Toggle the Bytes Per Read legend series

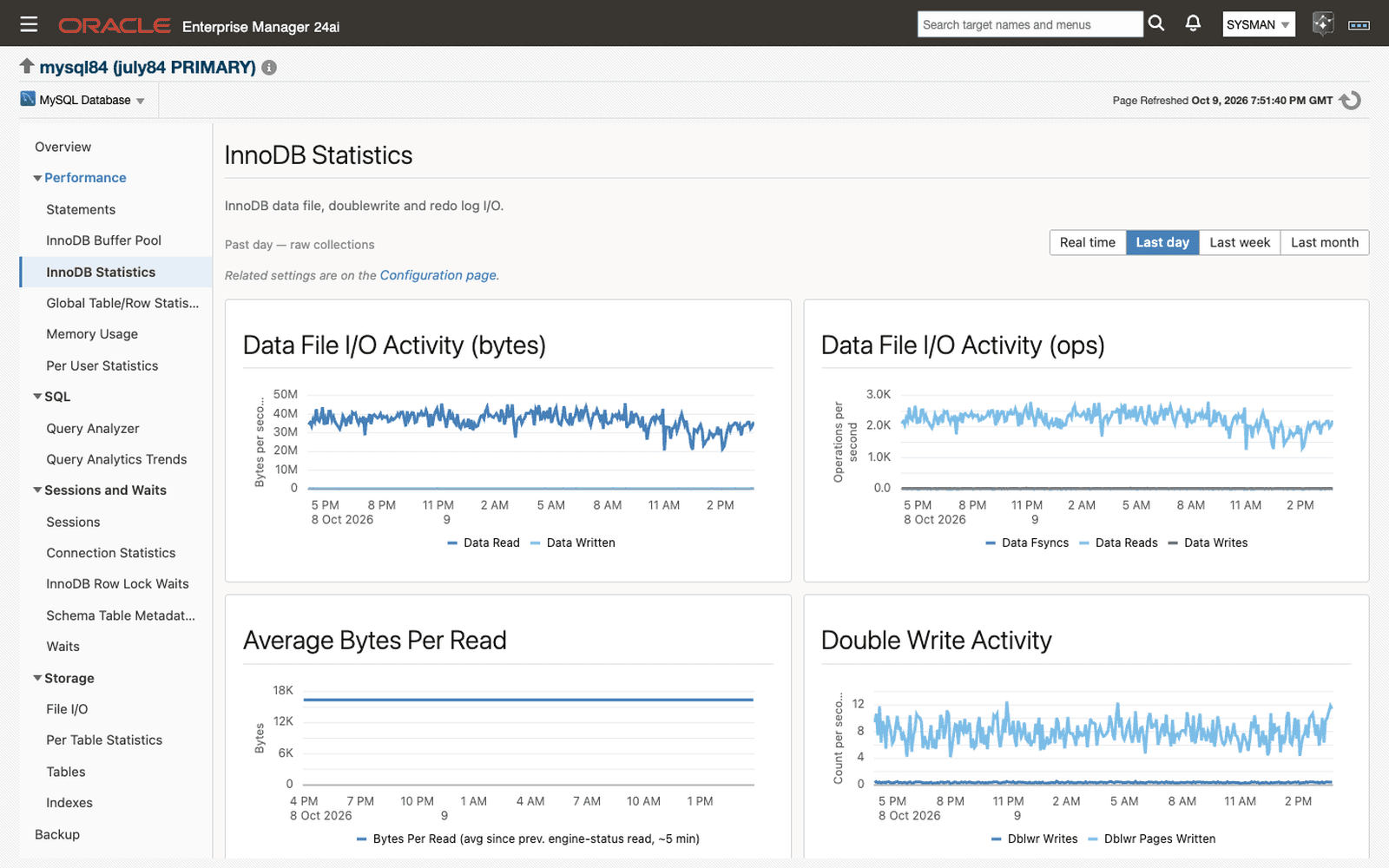coord(528,838)
